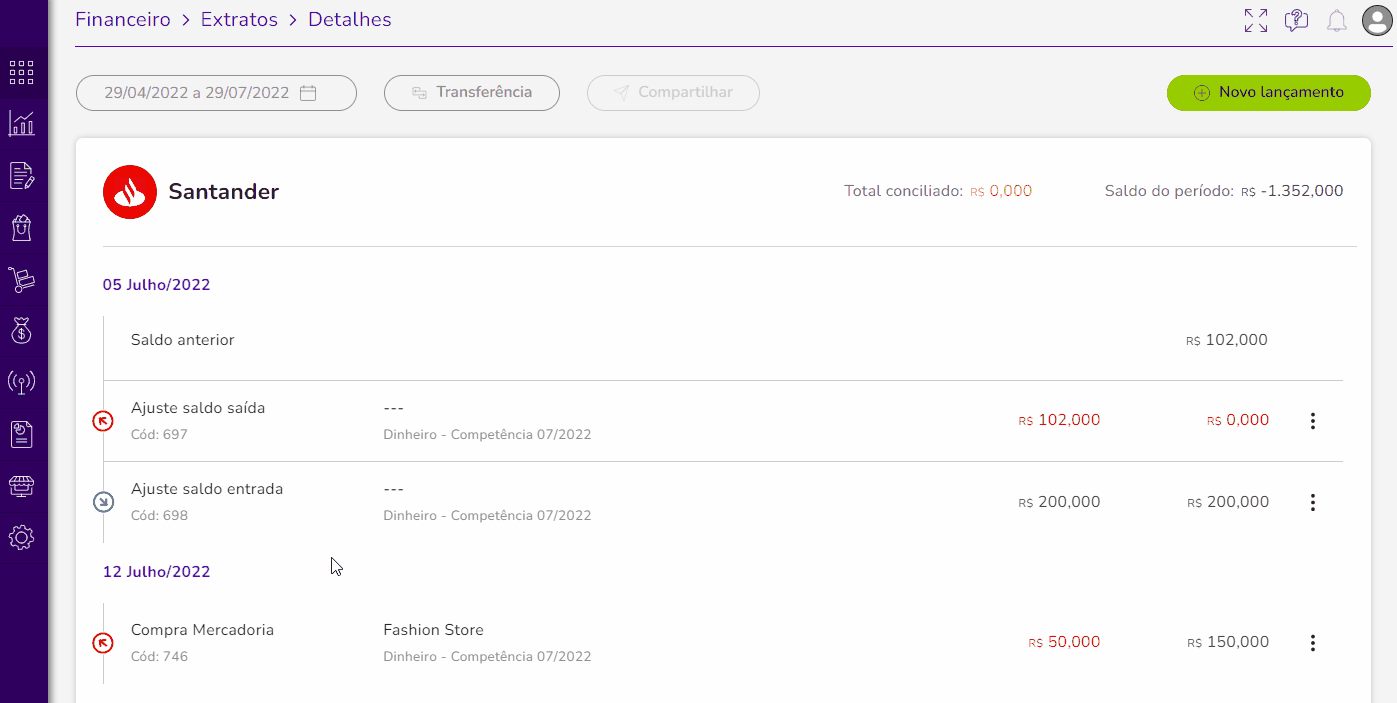Open the hand truck logistics sidebar icon

point(21,280)
